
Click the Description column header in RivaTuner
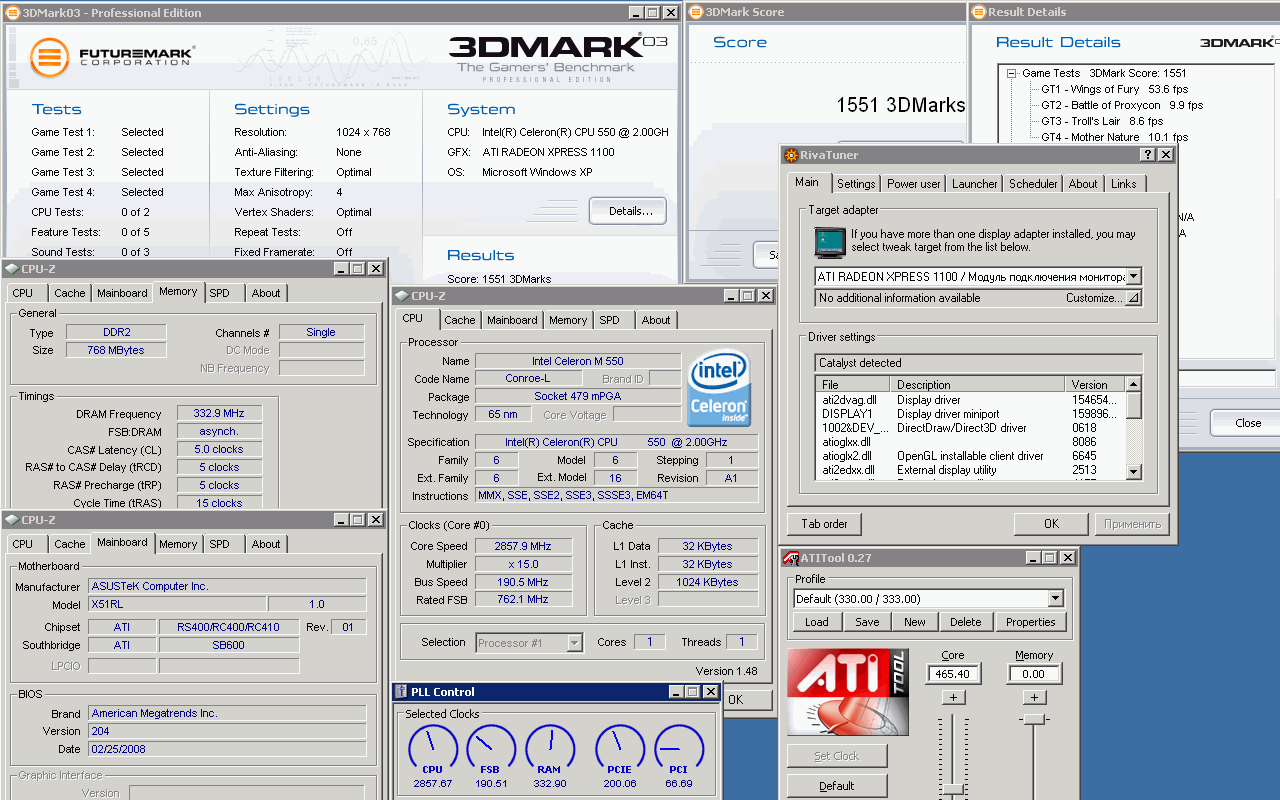[x=979, y=384]
